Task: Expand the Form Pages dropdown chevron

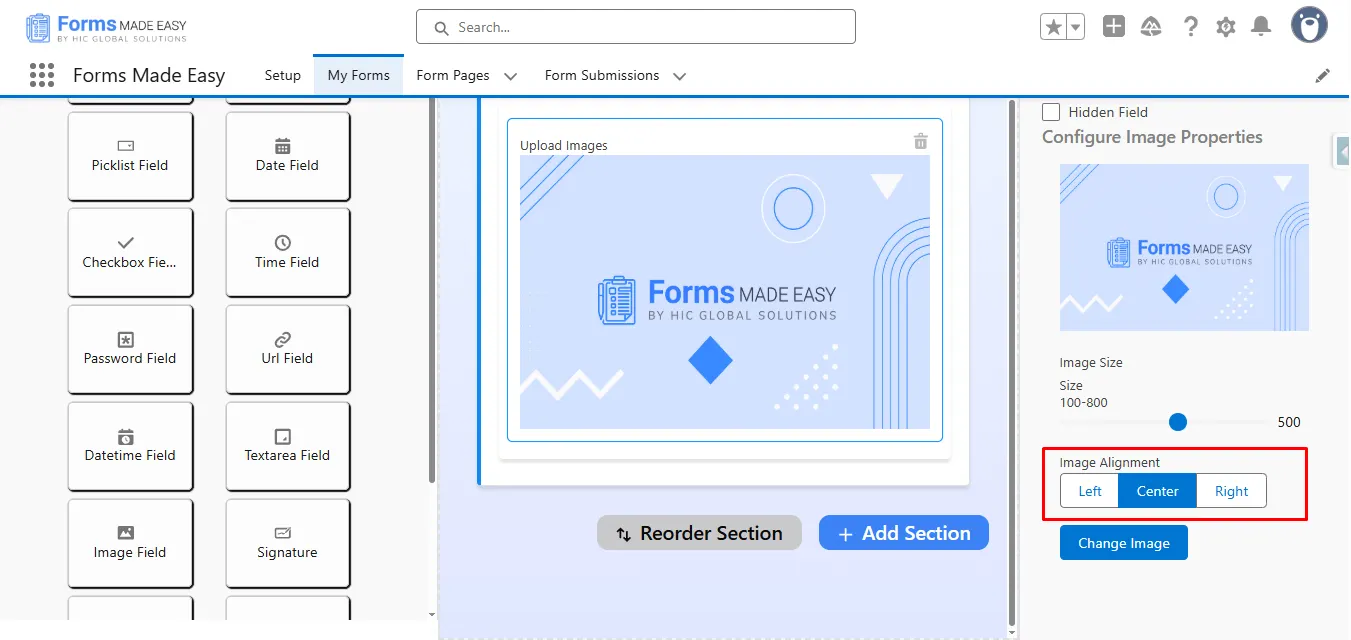Action: click(x=510, y=76)
